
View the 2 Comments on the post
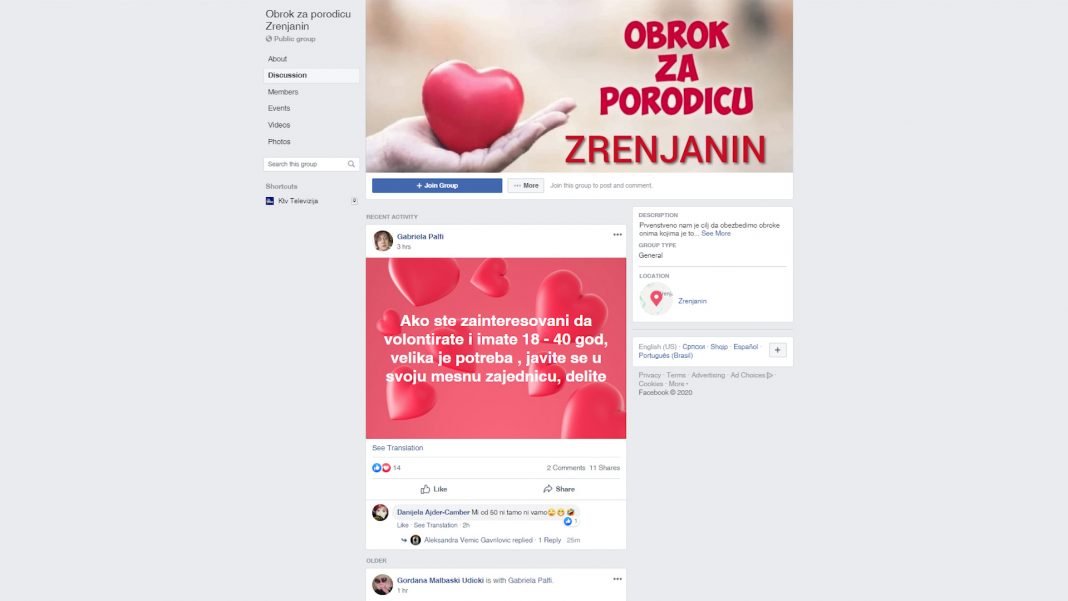point(565,468)
